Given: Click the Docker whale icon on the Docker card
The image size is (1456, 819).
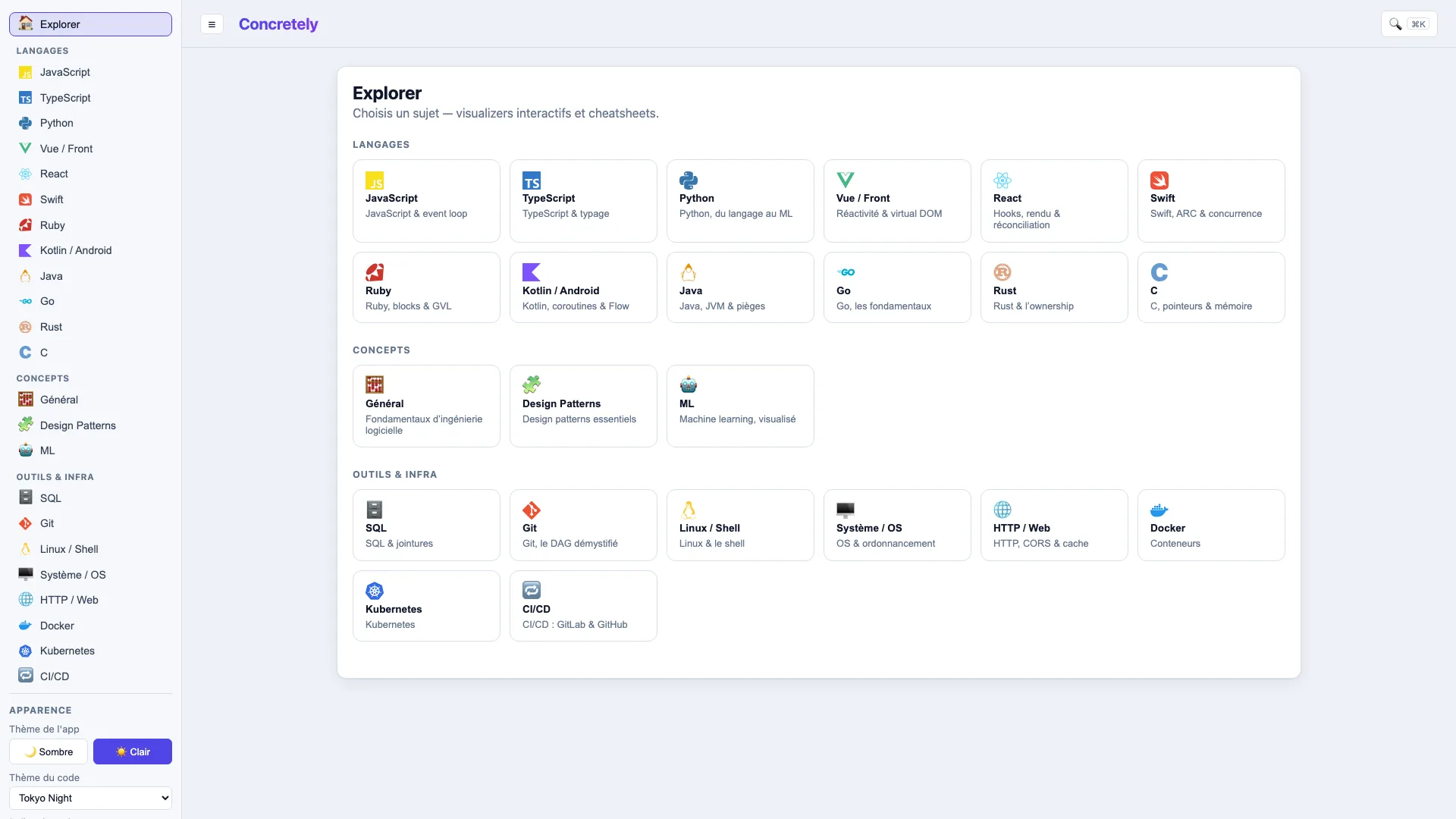Looking at the screenshot, I should tap(1159, 510).
